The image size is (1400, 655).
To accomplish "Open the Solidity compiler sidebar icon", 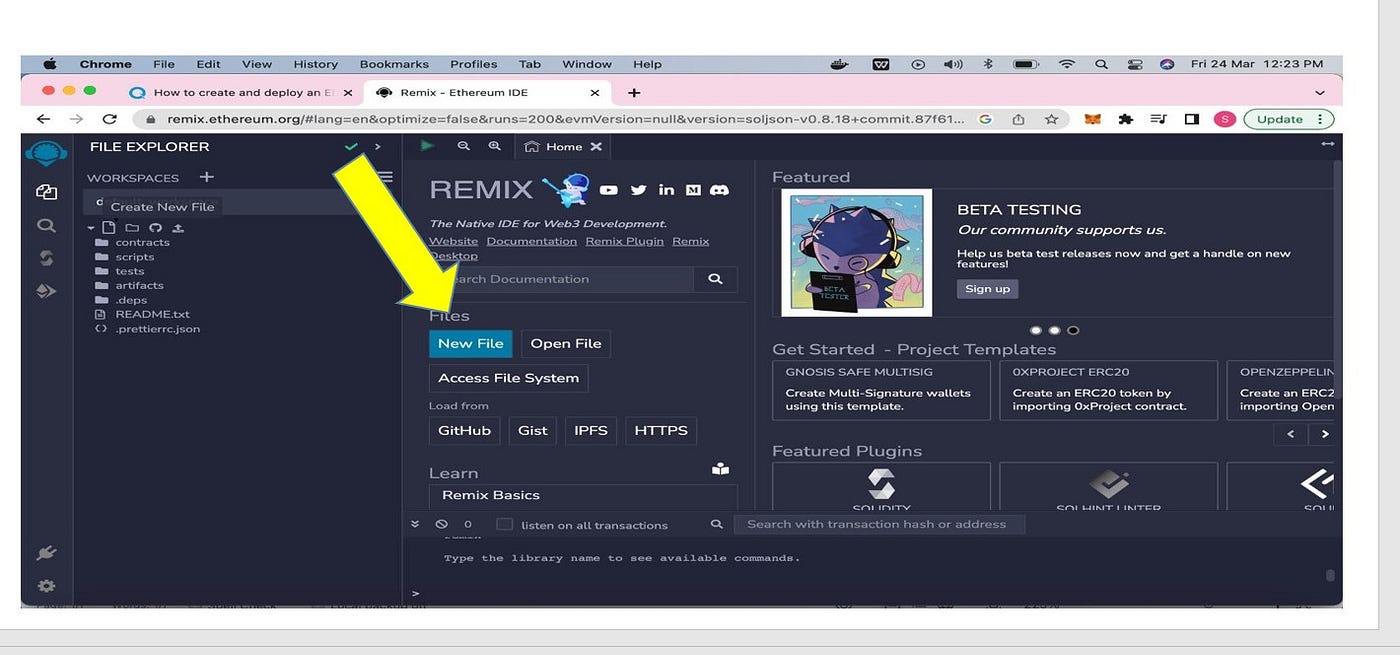I will pos(46,258).
